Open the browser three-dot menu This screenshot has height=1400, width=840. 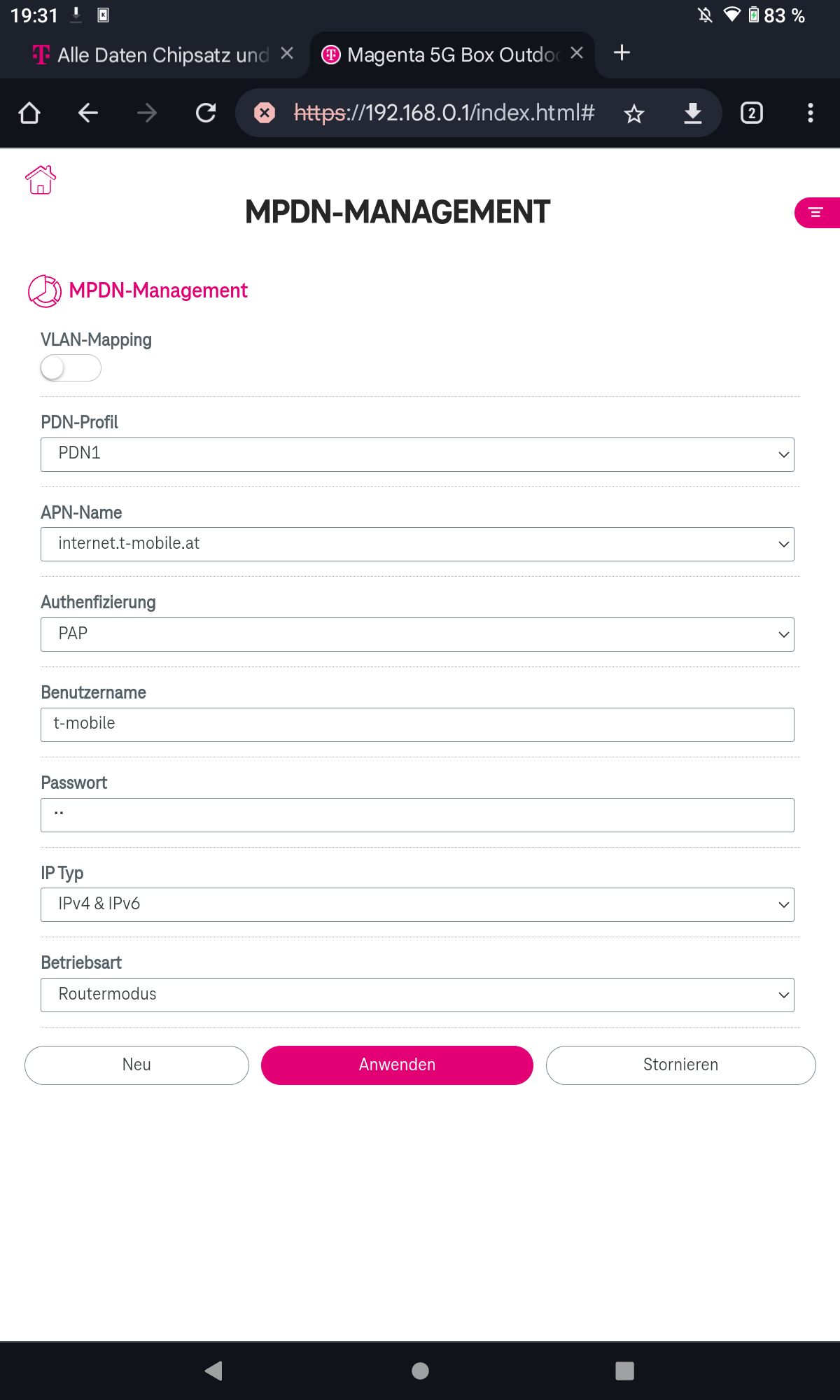coord(811,113)
